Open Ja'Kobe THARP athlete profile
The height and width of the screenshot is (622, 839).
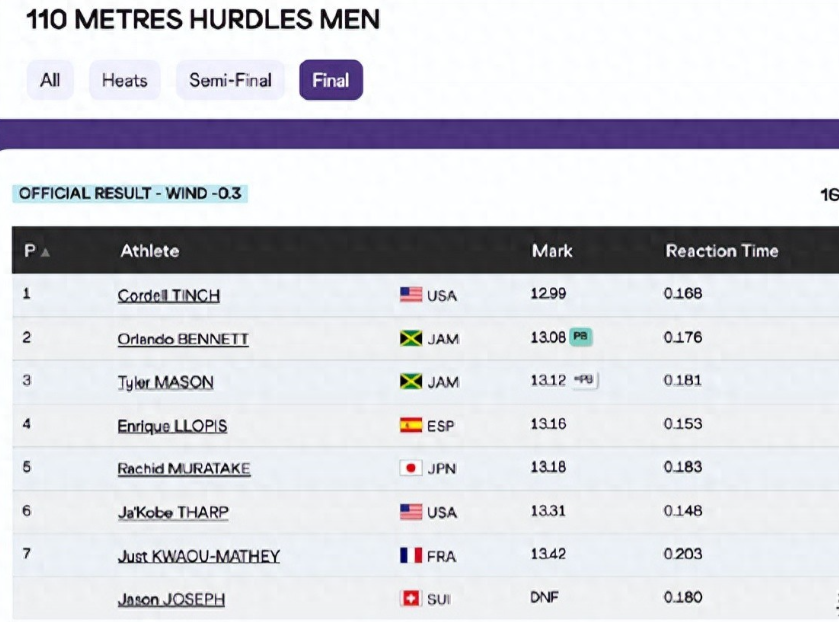pyautogui.click(x=173, y=513)
